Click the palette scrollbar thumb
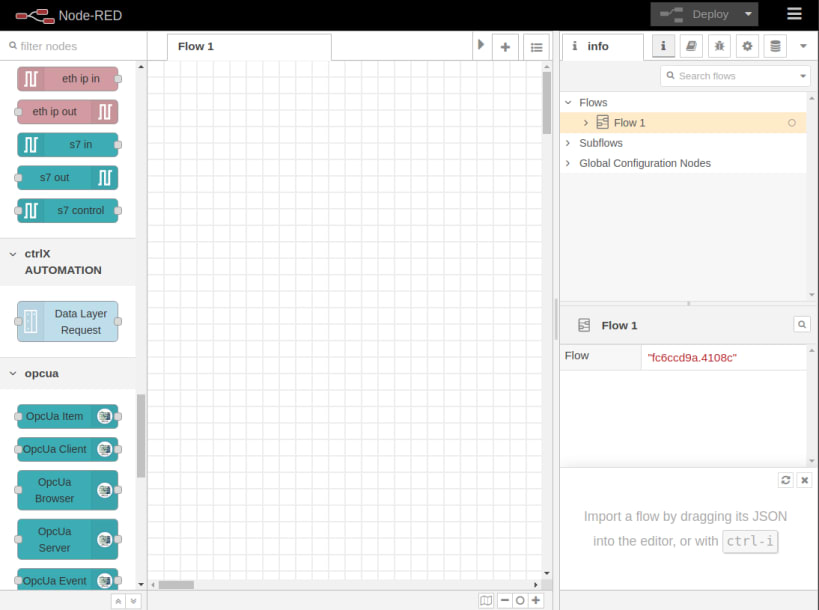This screenshot has width=819, height=610. coord(141,436)
